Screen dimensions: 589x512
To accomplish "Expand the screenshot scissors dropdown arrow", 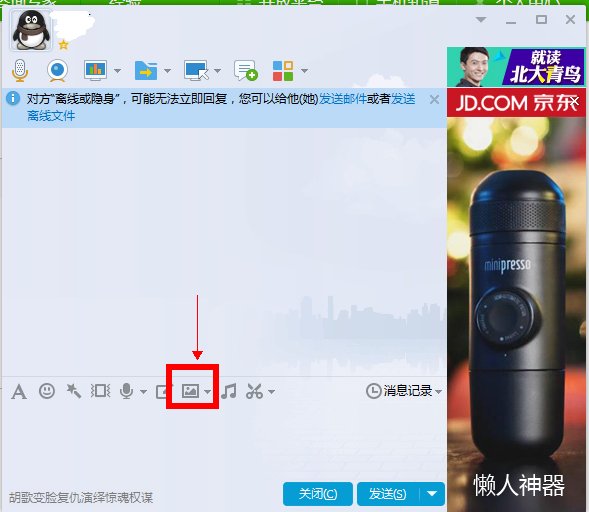I will [271, 391].
